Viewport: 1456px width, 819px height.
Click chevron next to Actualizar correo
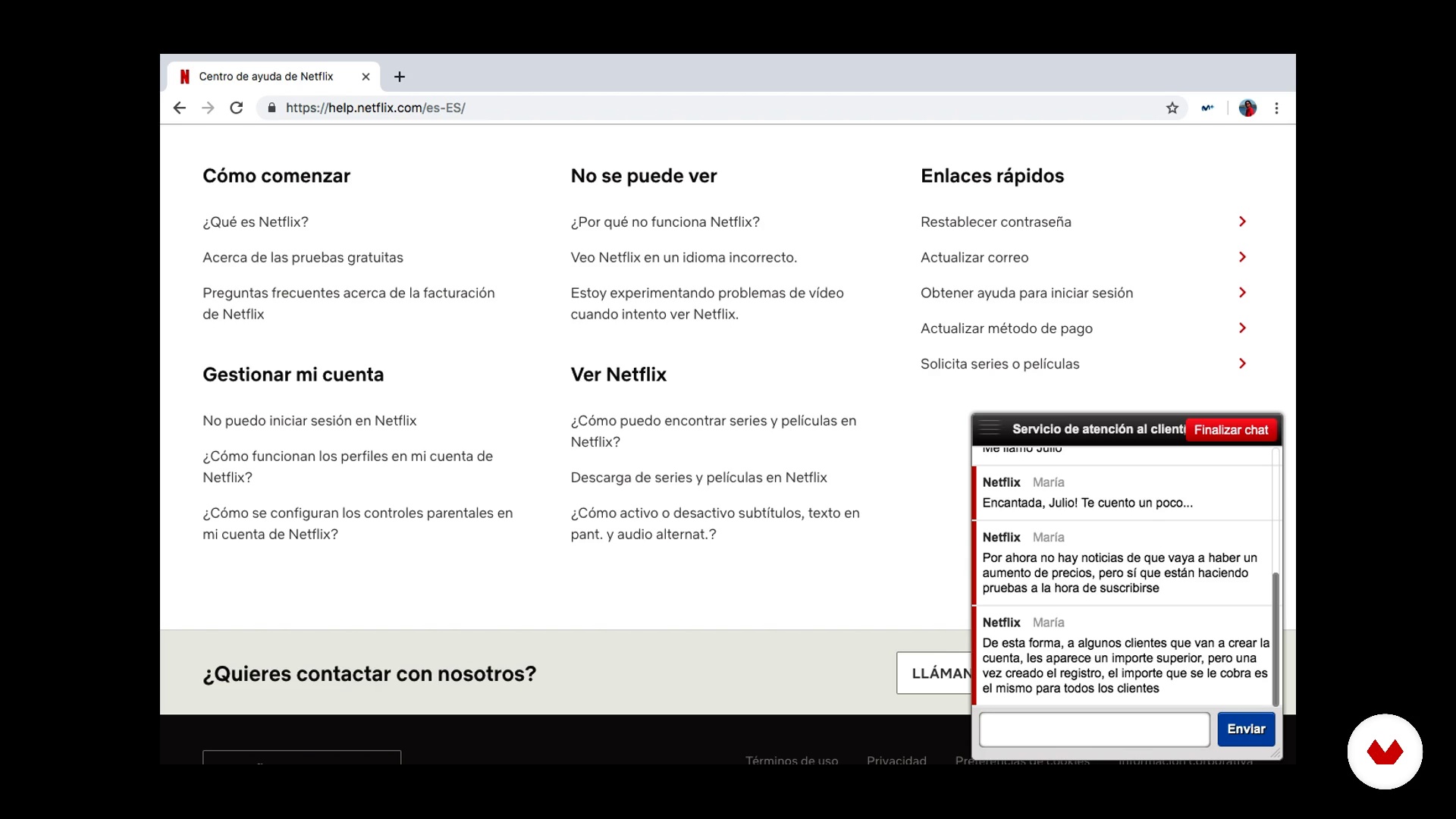click(x=1242, y=257)
